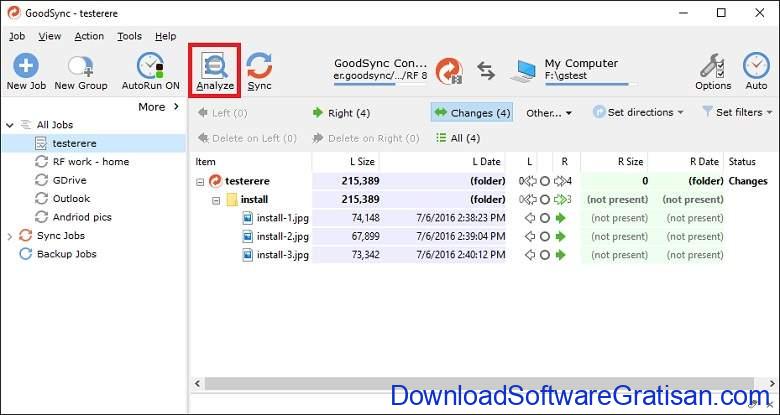Select the Outlook job
This screenshot has height=415, width=780.
(71, 199)
